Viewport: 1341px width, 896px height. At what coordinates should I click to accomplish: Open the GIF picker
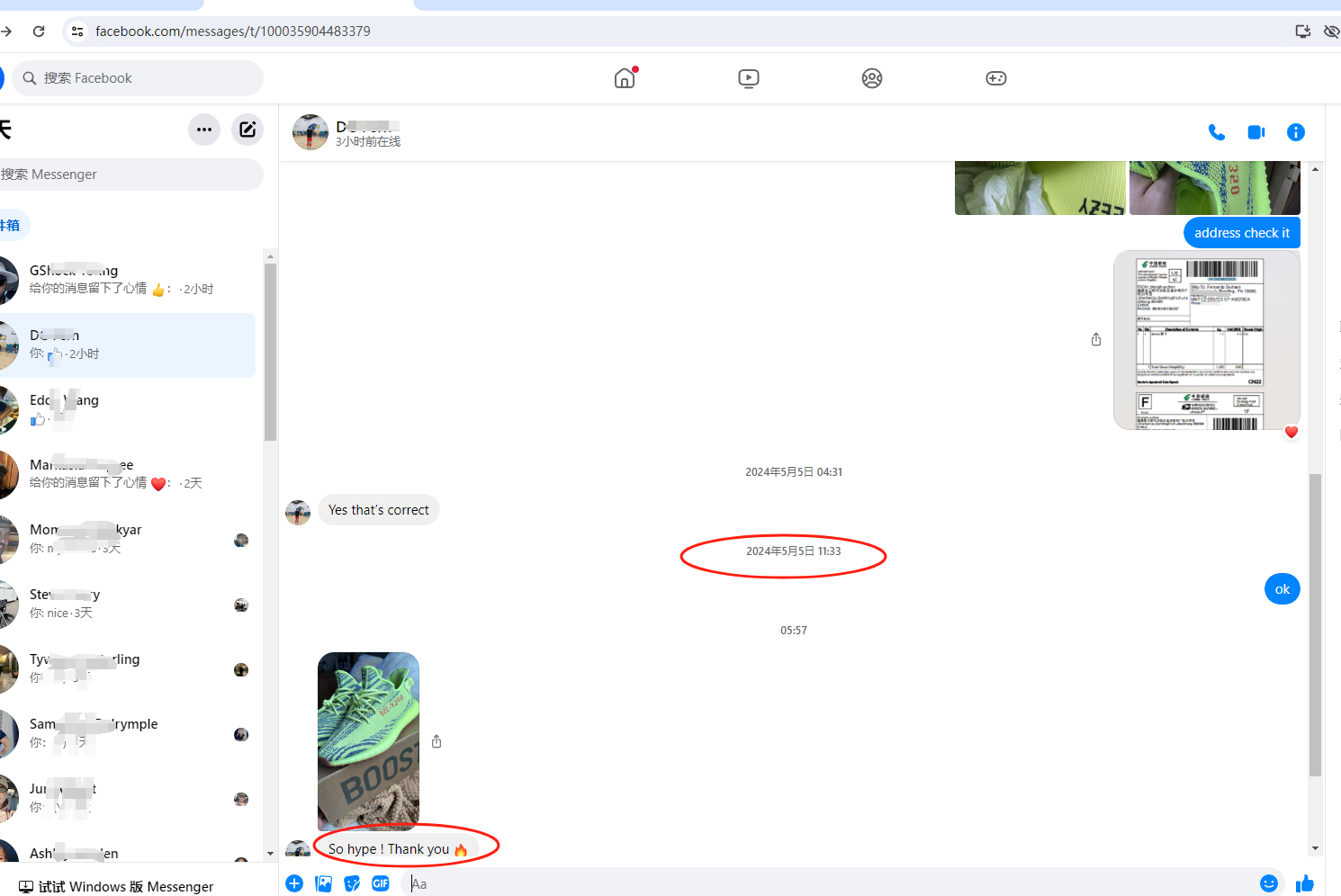pos(381,883)
